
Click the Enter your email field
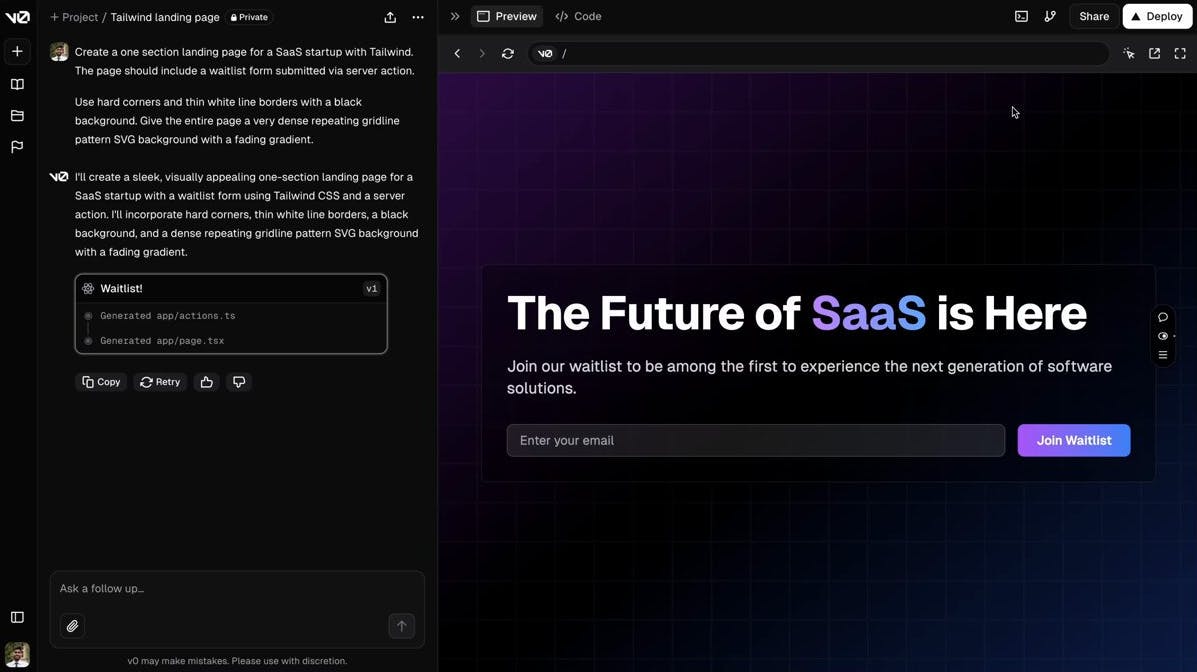755,441
